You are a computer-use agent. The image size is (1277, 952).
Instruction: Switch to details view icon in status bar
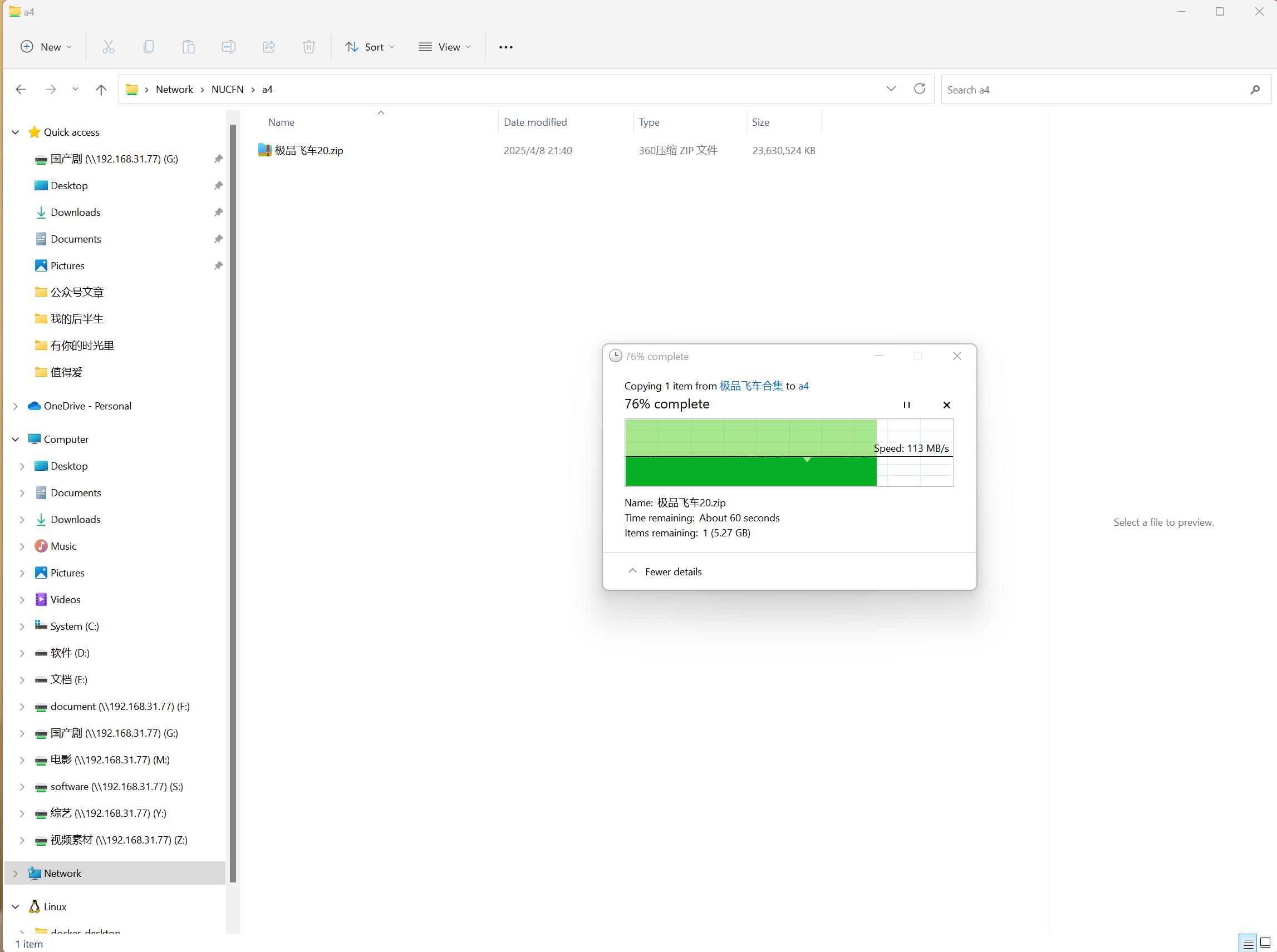(x=1248, y=943)
